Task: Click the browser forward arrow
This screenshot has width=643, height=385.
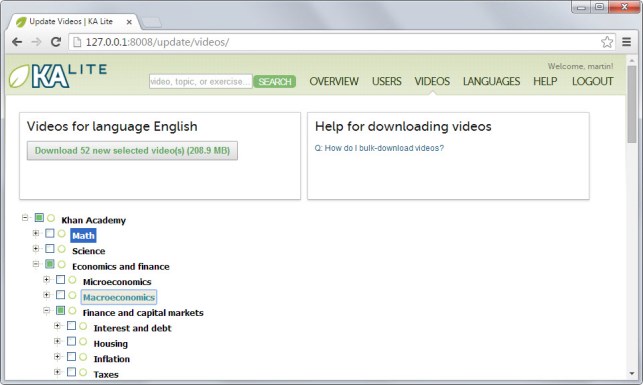Action: point(36,42)
